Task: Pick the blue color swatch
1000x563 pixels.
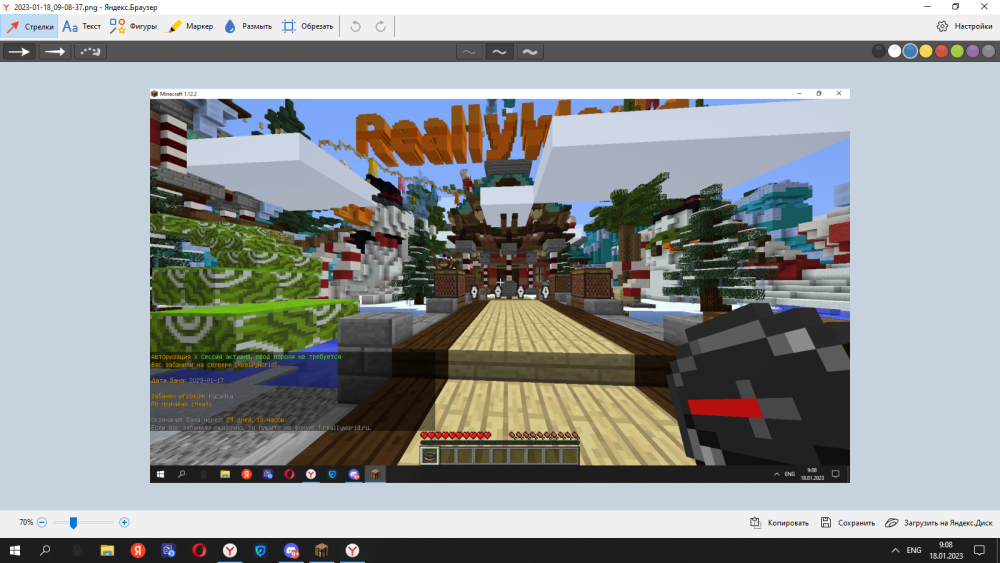Action: click(910, 52)
